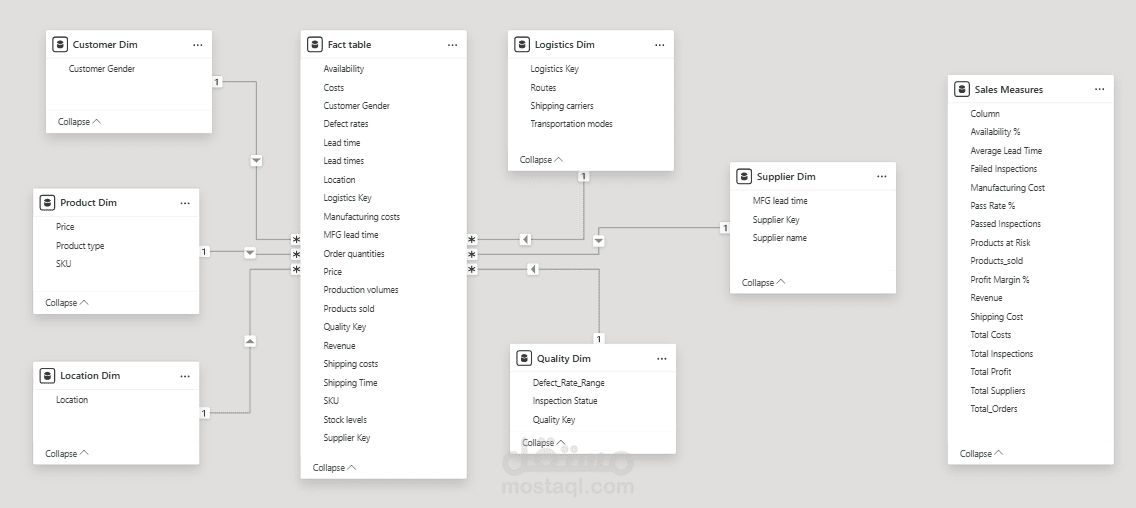Collapse the Customer Dim table
This screenshot has height=508, width=1136.
[x=80, y=122]
